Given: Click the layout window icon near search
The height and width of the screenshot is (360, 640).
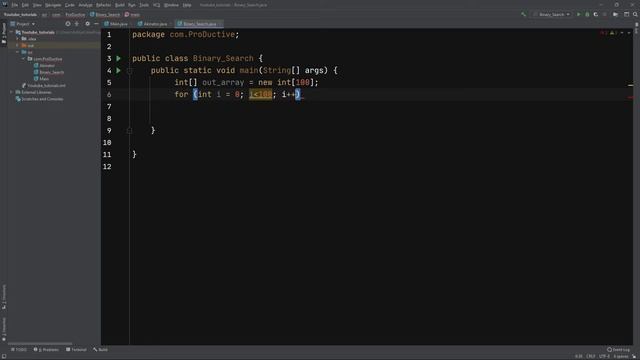Looking at the screenshot, I should coord(627,14).
